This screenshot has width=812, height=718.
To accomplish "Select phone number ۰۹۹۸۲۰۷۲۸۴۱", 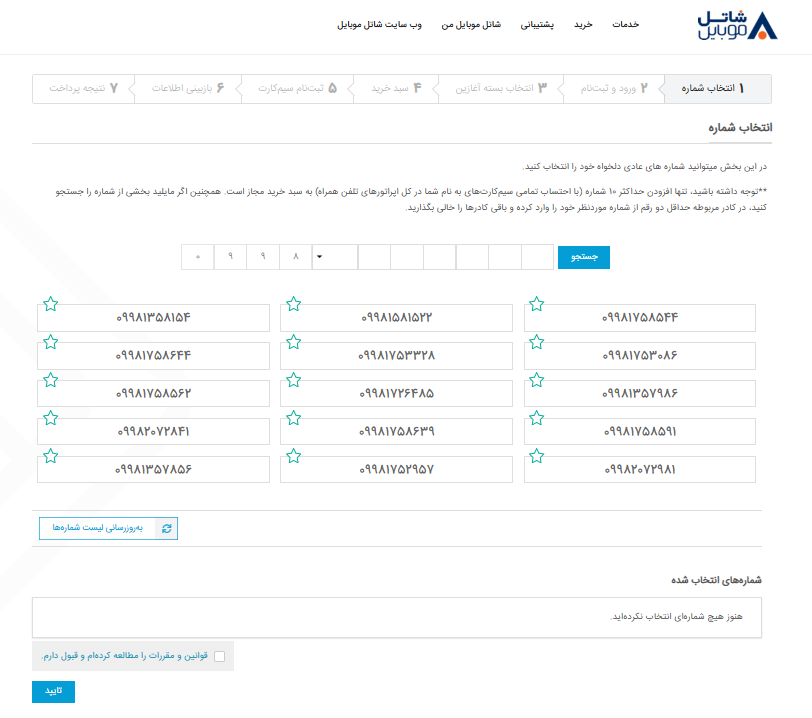I will 153,432.
